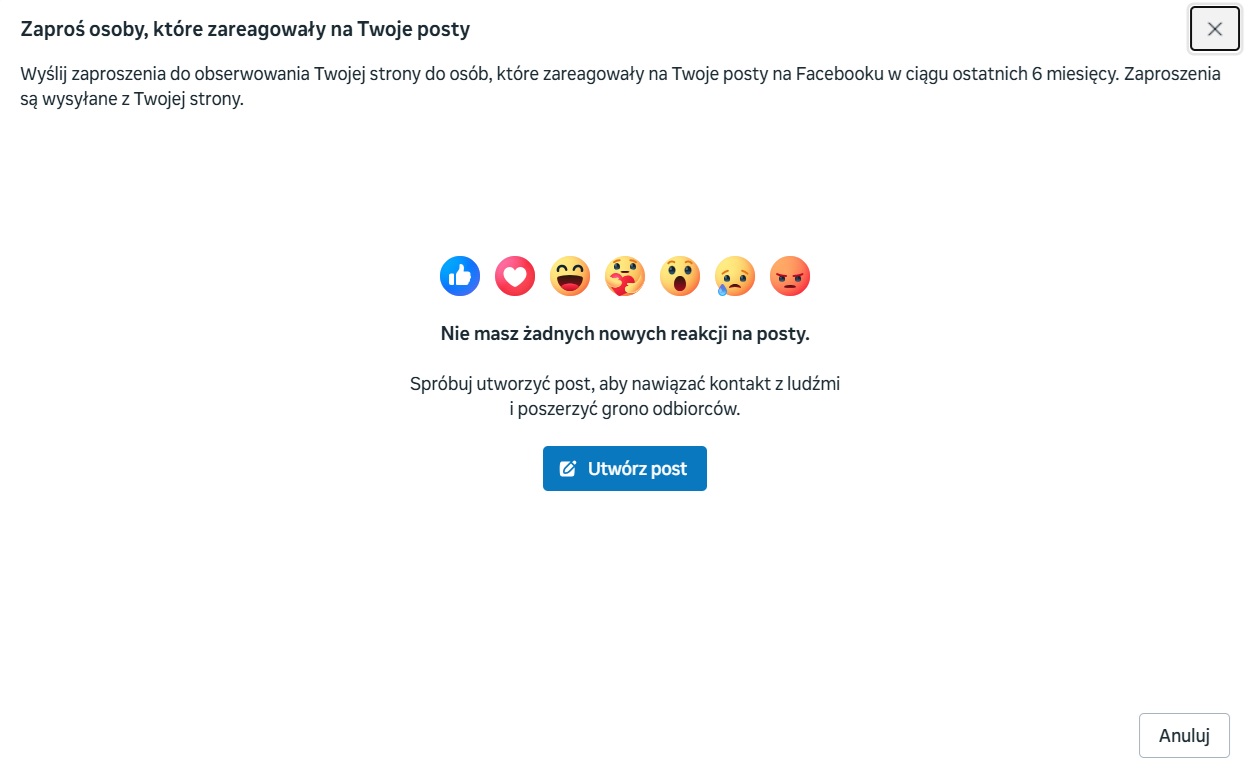1247x765 pixels.
Task: Click the heading Zaproś osoby, które zareagowały
Action: coord(246,29)
